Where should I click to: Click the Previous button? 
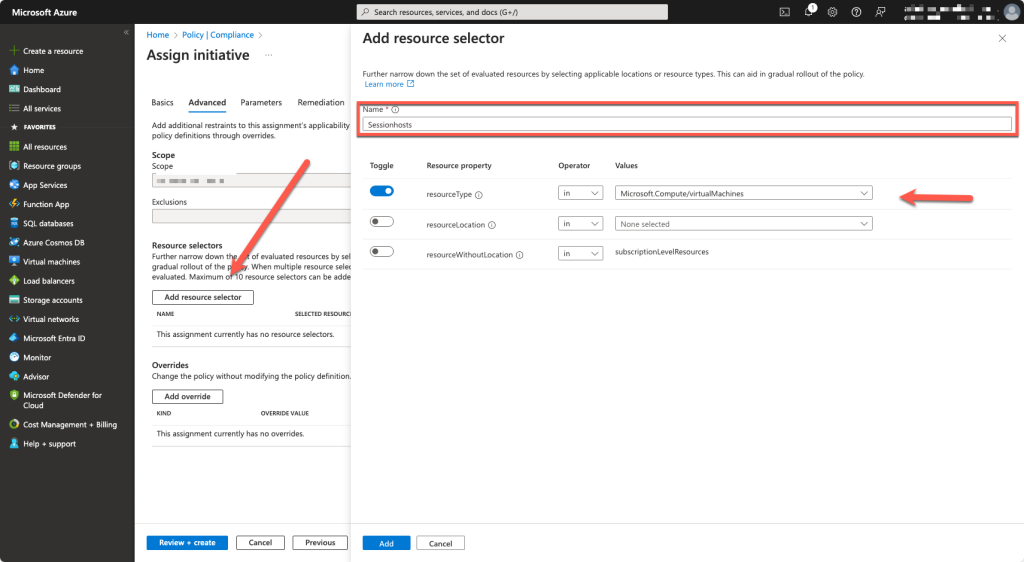pyautogui.click(x=320, y=542)
